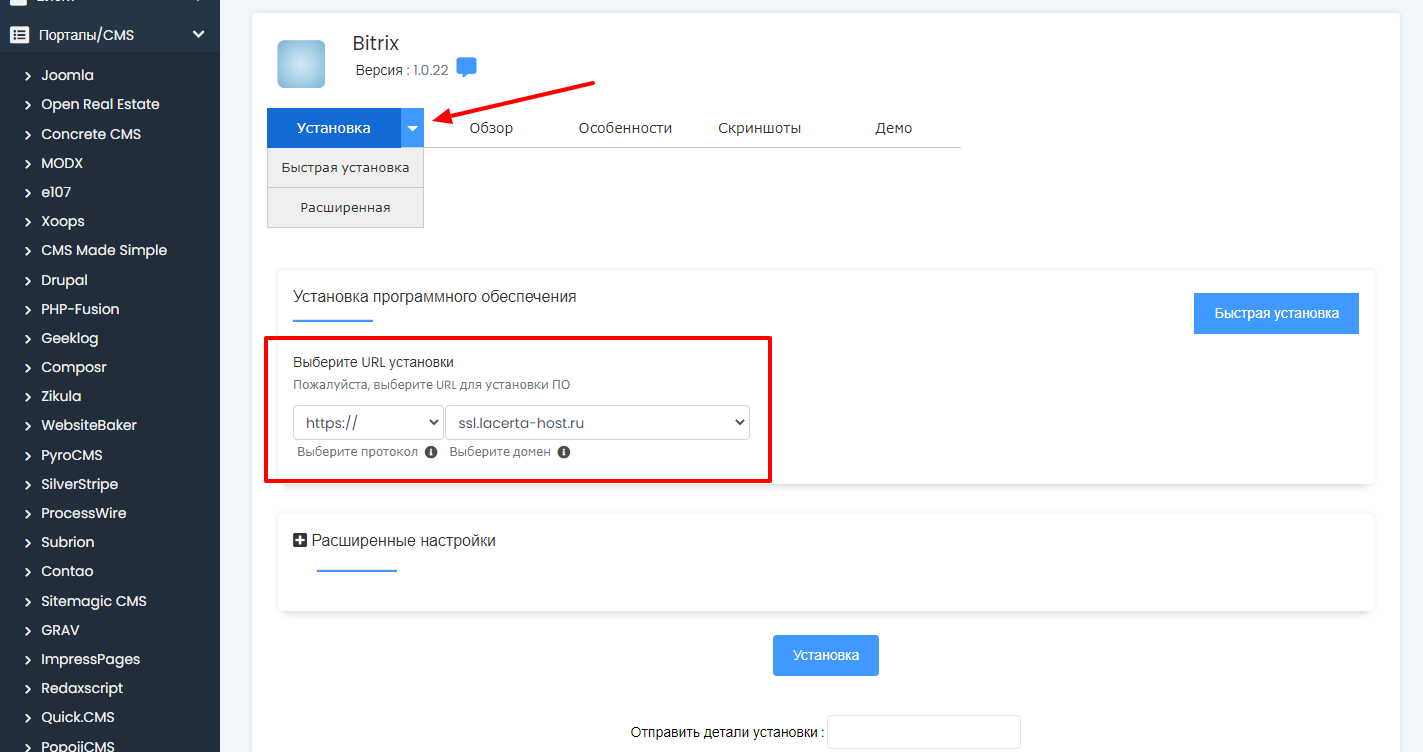Open Joomla in the sidebar
The width and height of the screenshot is (1423, 752).
click(67, 75)
